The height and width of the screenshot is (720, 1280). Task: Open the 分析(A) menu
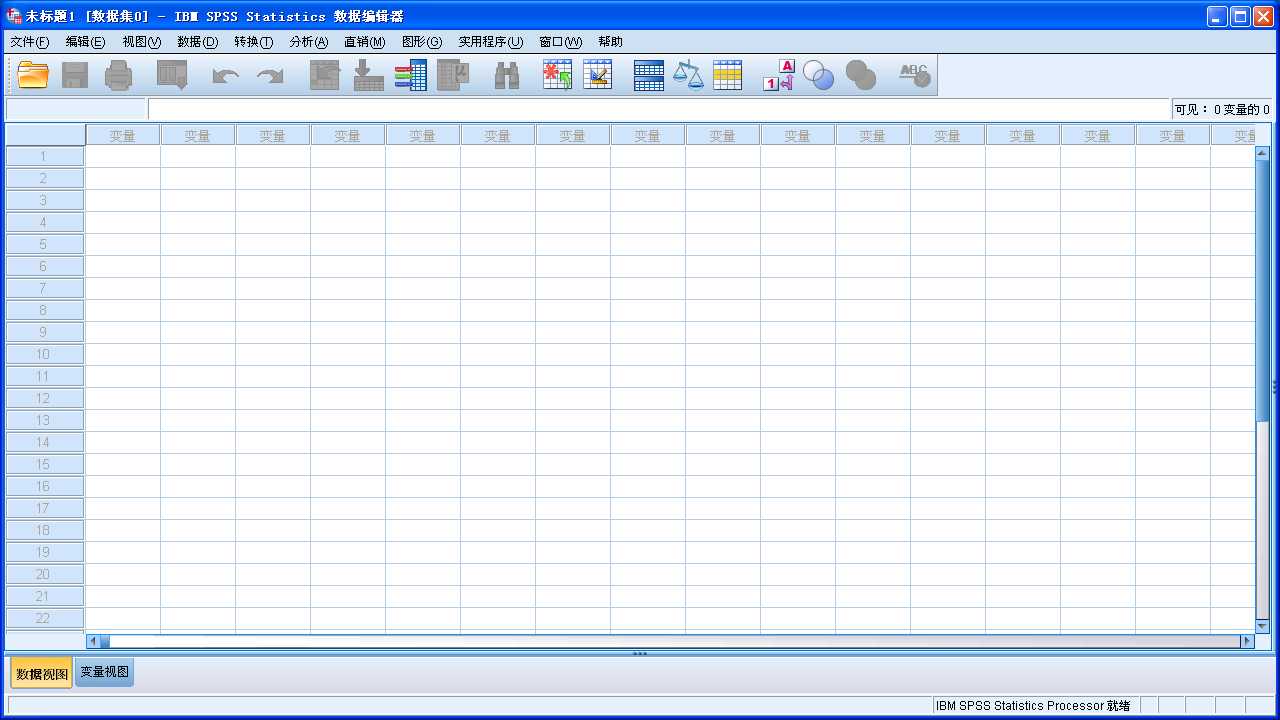[308, 42]
